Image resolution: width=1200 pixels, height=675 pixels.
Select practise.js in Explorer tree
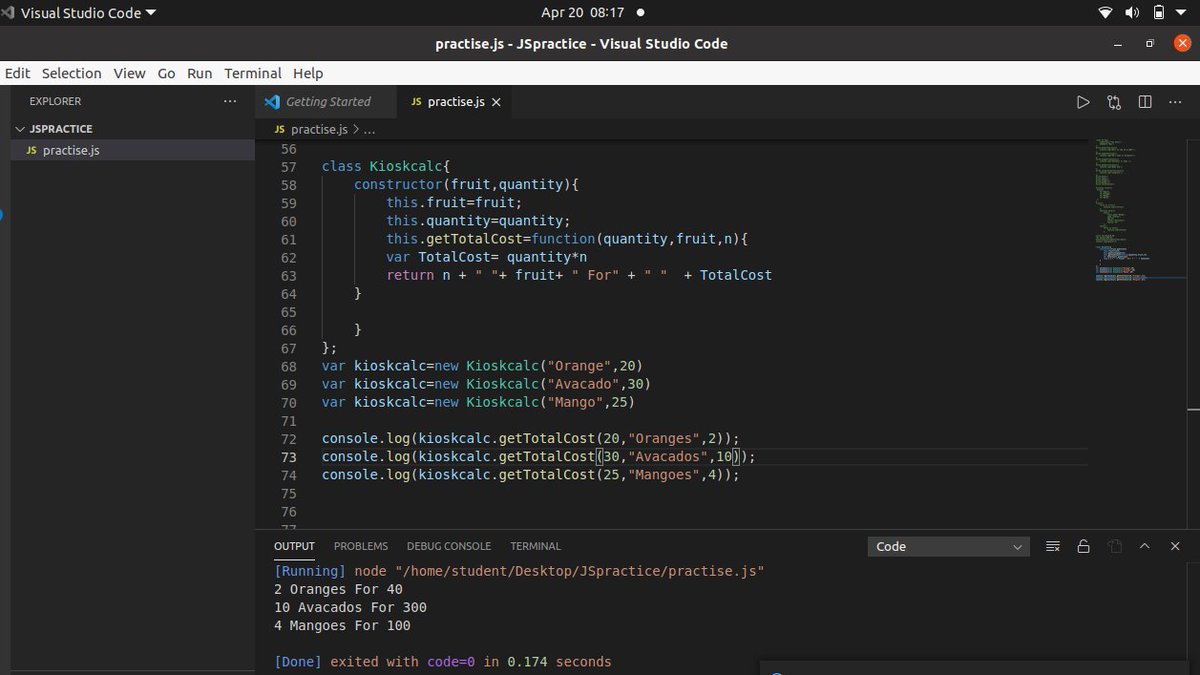[132, 150]
